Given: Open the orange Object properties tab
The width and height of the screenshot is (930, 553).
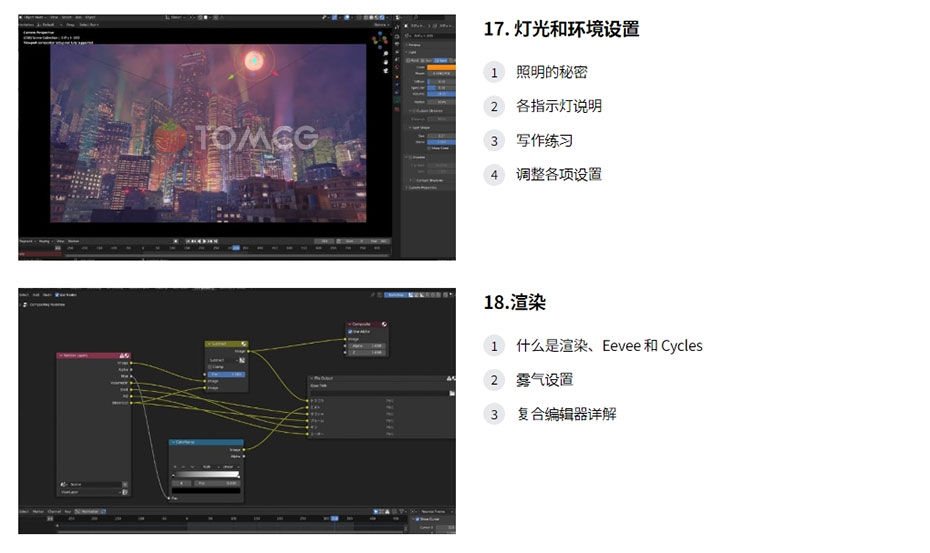Looking at the screenshot, I should 397,77.
